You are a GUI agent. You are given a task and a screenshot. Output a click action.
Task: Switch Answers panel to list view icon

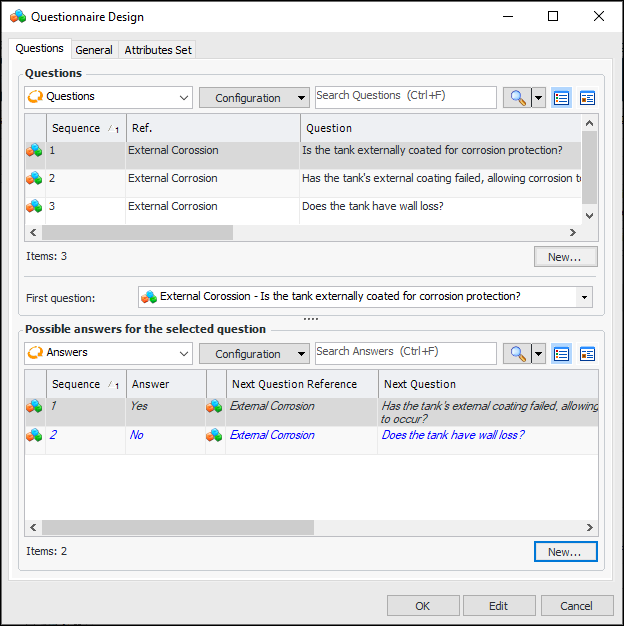coord(561,354)
